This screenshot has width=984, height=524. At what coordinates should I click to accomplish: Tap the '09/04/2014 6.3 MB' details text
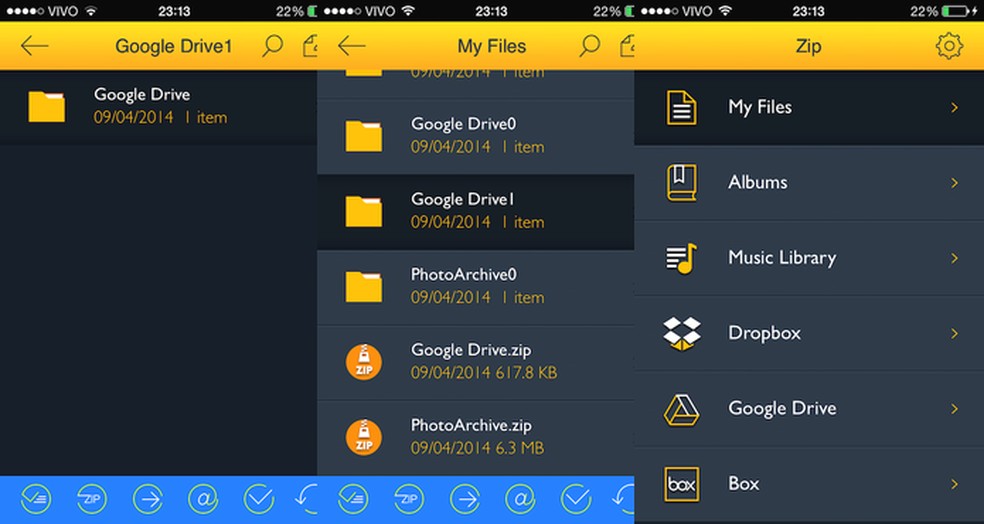(x=478, y=448)
